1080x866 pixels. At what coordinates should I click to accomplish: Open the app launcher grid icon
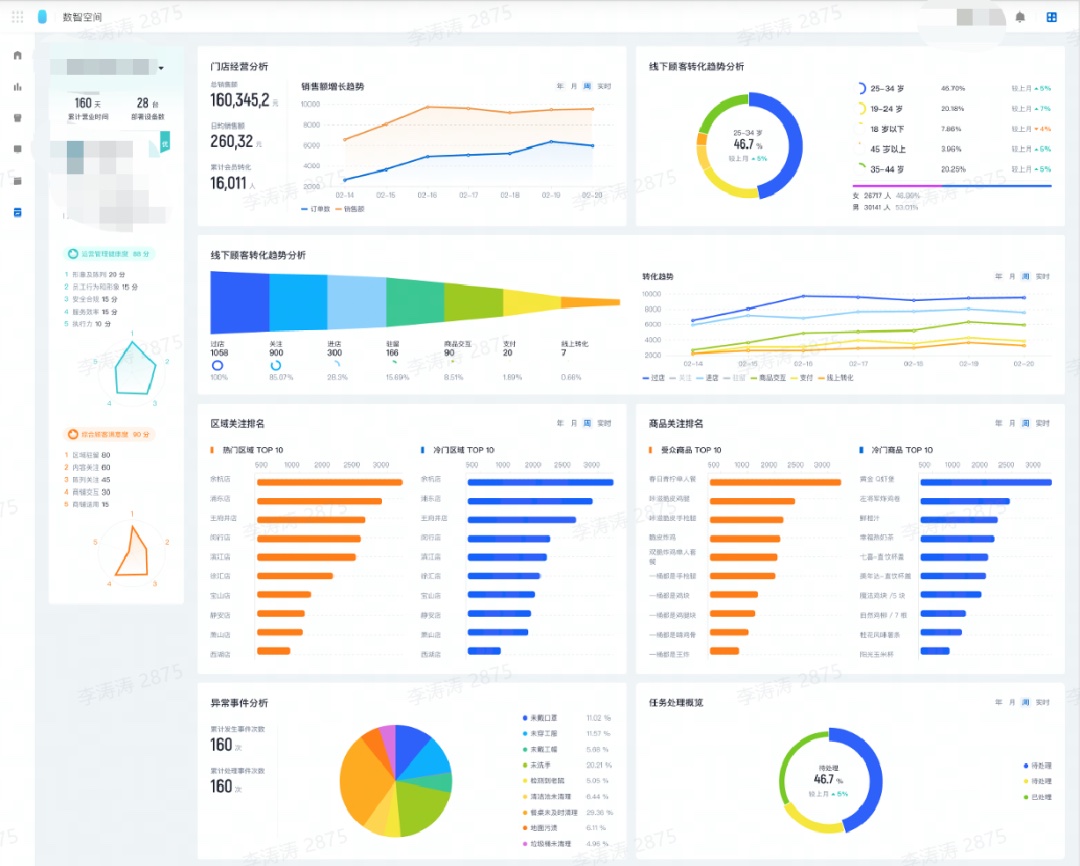(17, 17)
